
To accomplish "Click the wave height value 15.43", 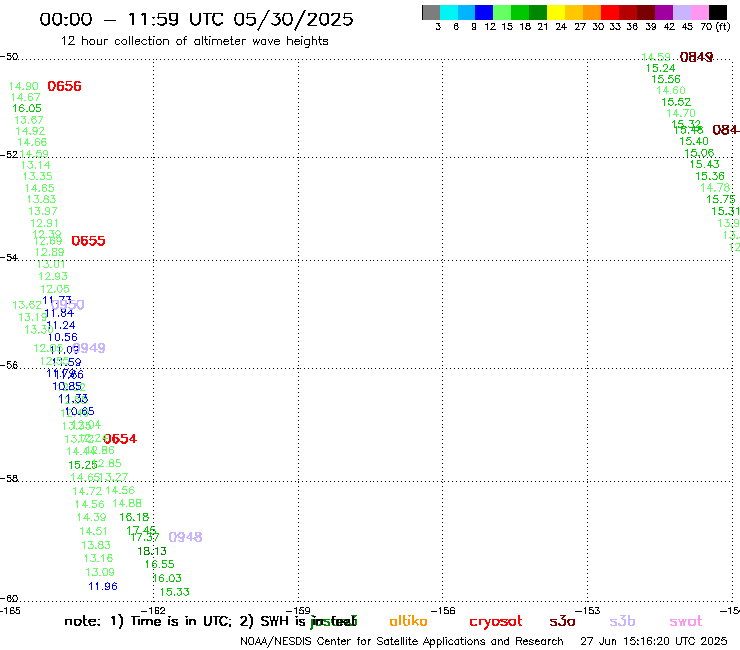I will point(705,164).
